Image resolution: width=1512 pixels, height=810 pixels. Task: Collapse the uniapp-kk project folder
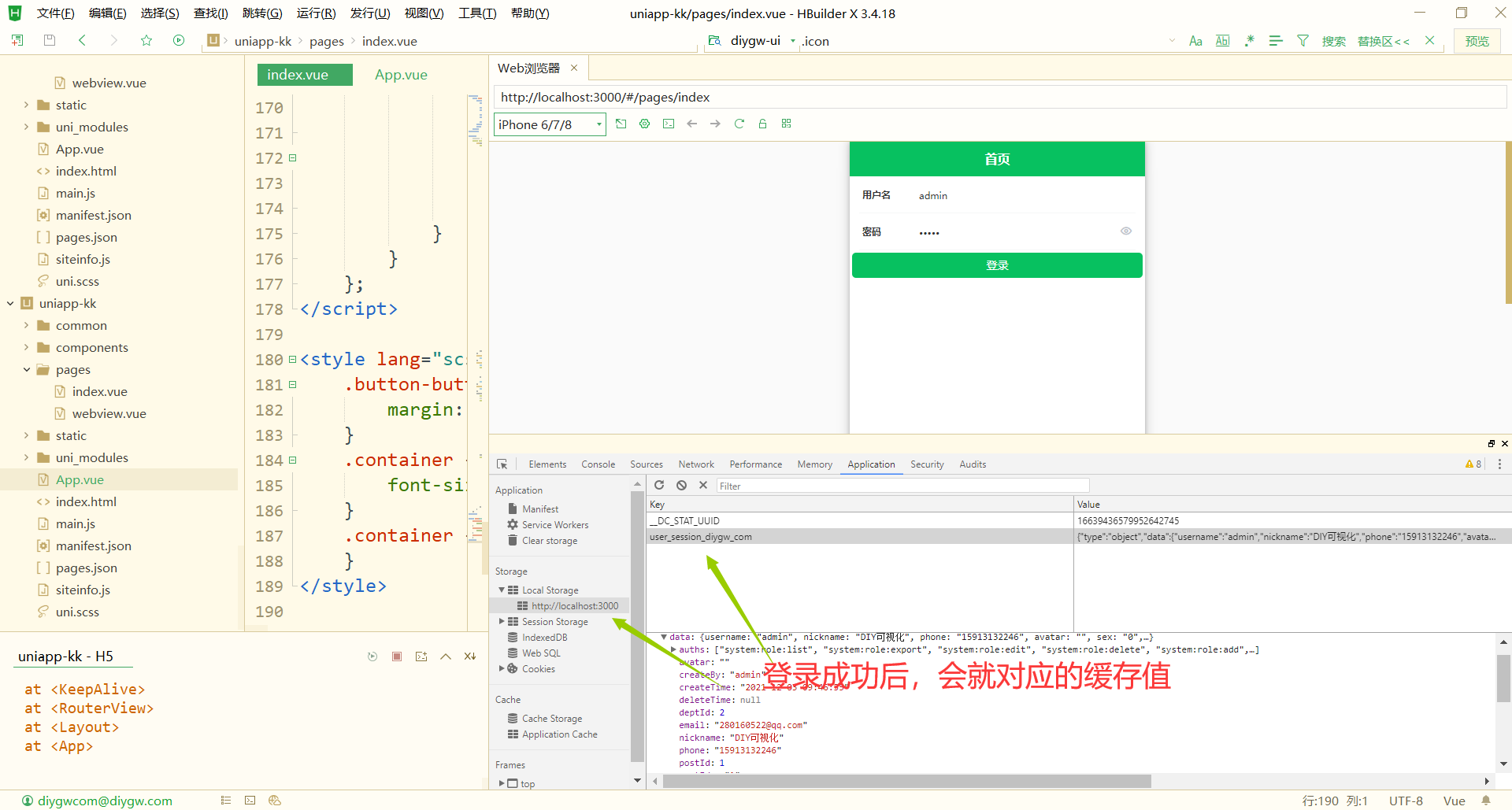(x=10, y=303)
